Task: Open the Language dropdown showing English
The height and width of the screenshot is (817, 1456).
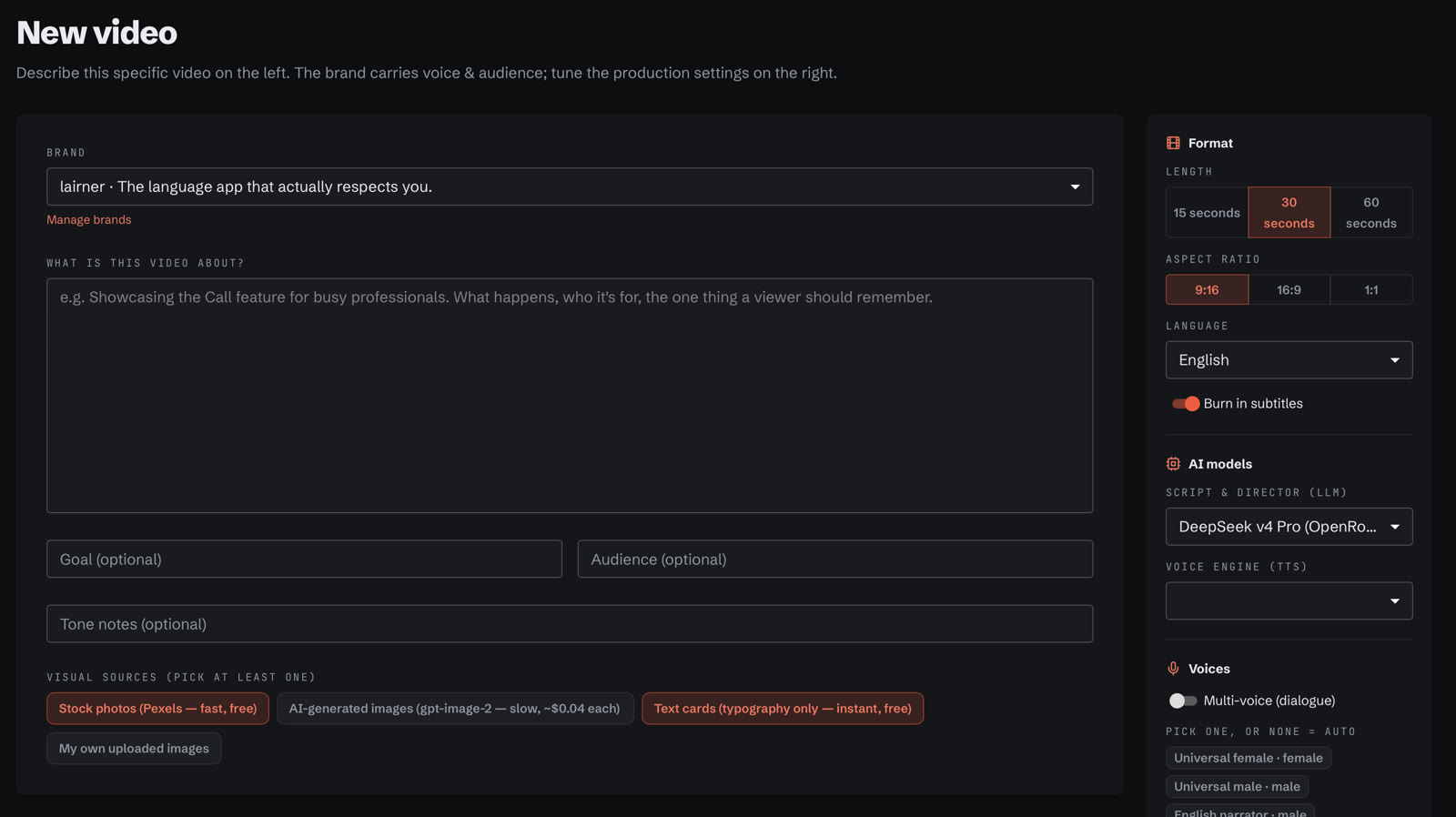Action: [1289, 360]
